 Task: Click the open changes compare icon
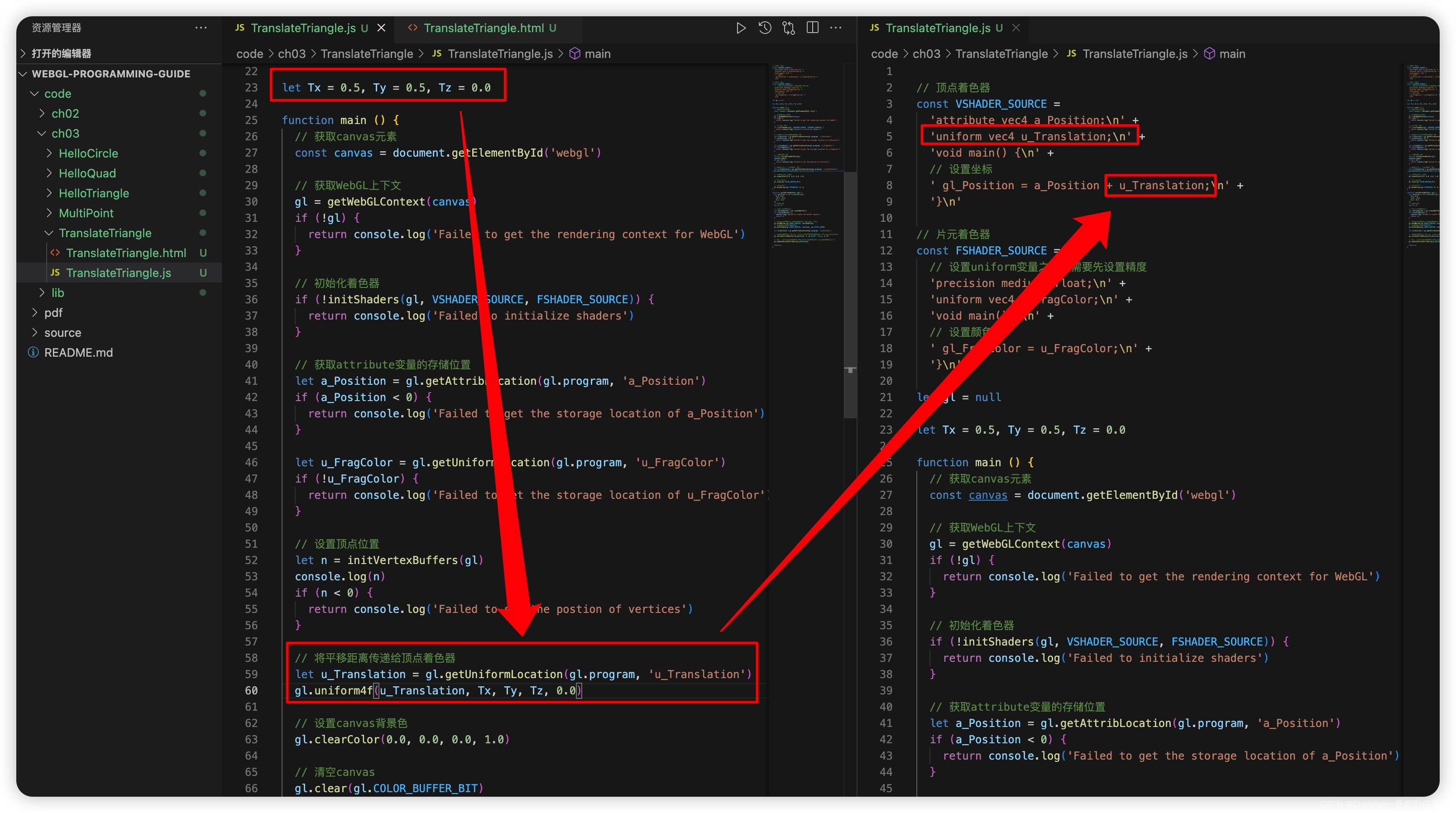789,28
